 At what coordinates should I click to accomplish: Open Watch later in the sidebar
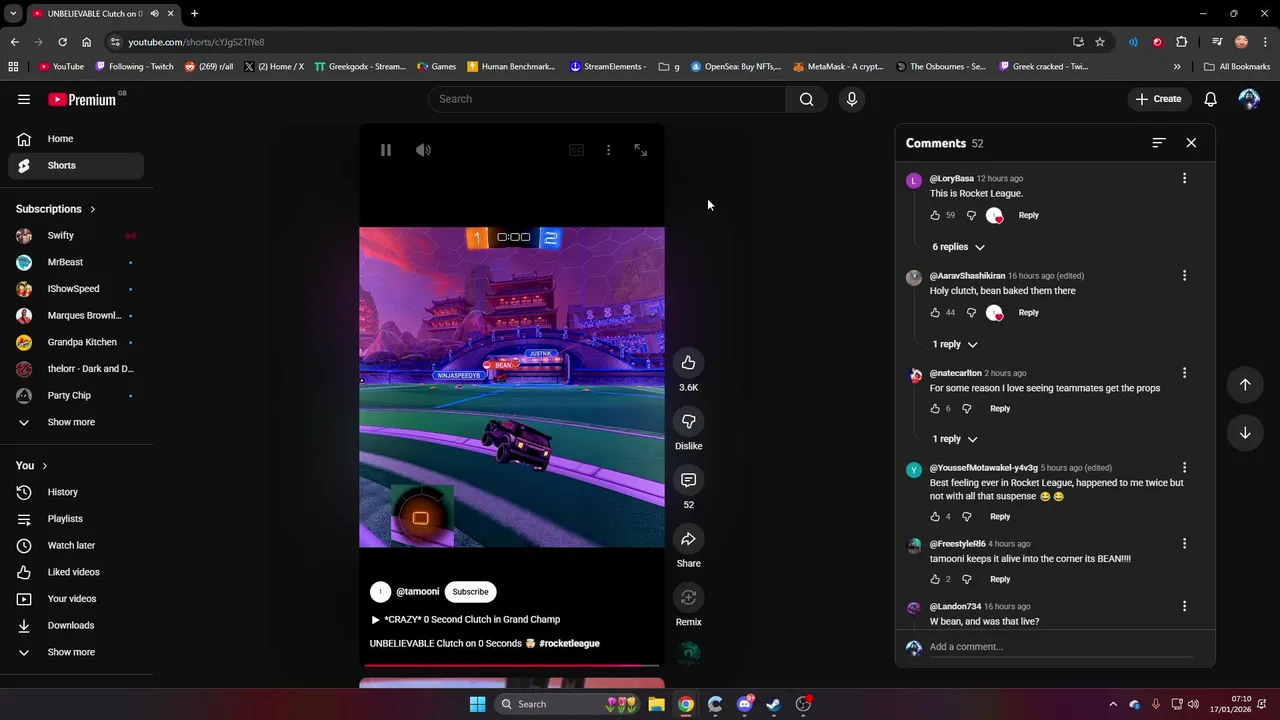coord(76,546)
